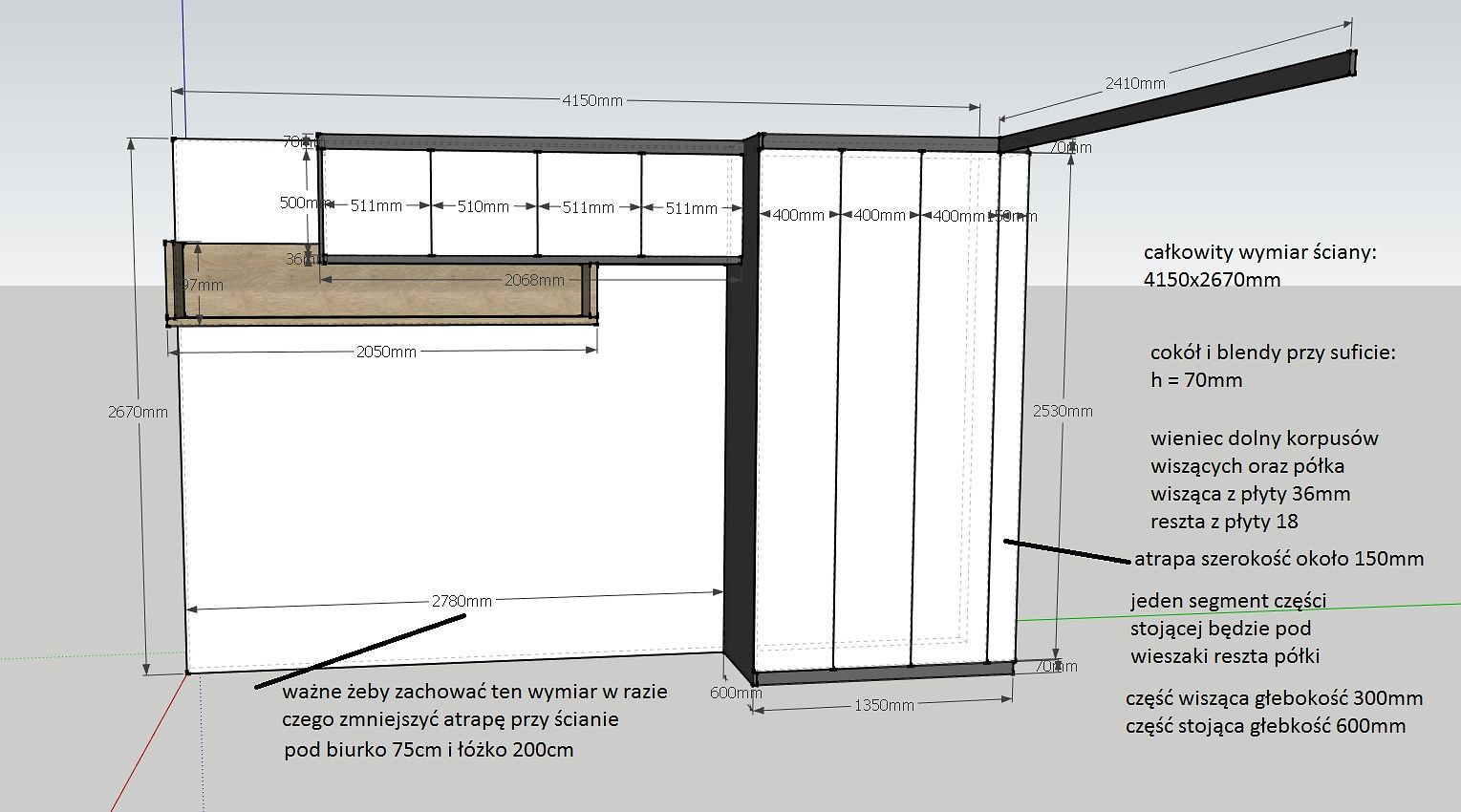Select the 2410mm dimension label
The width and height of the screenshot is (1461, 812).
point(1135,83)
